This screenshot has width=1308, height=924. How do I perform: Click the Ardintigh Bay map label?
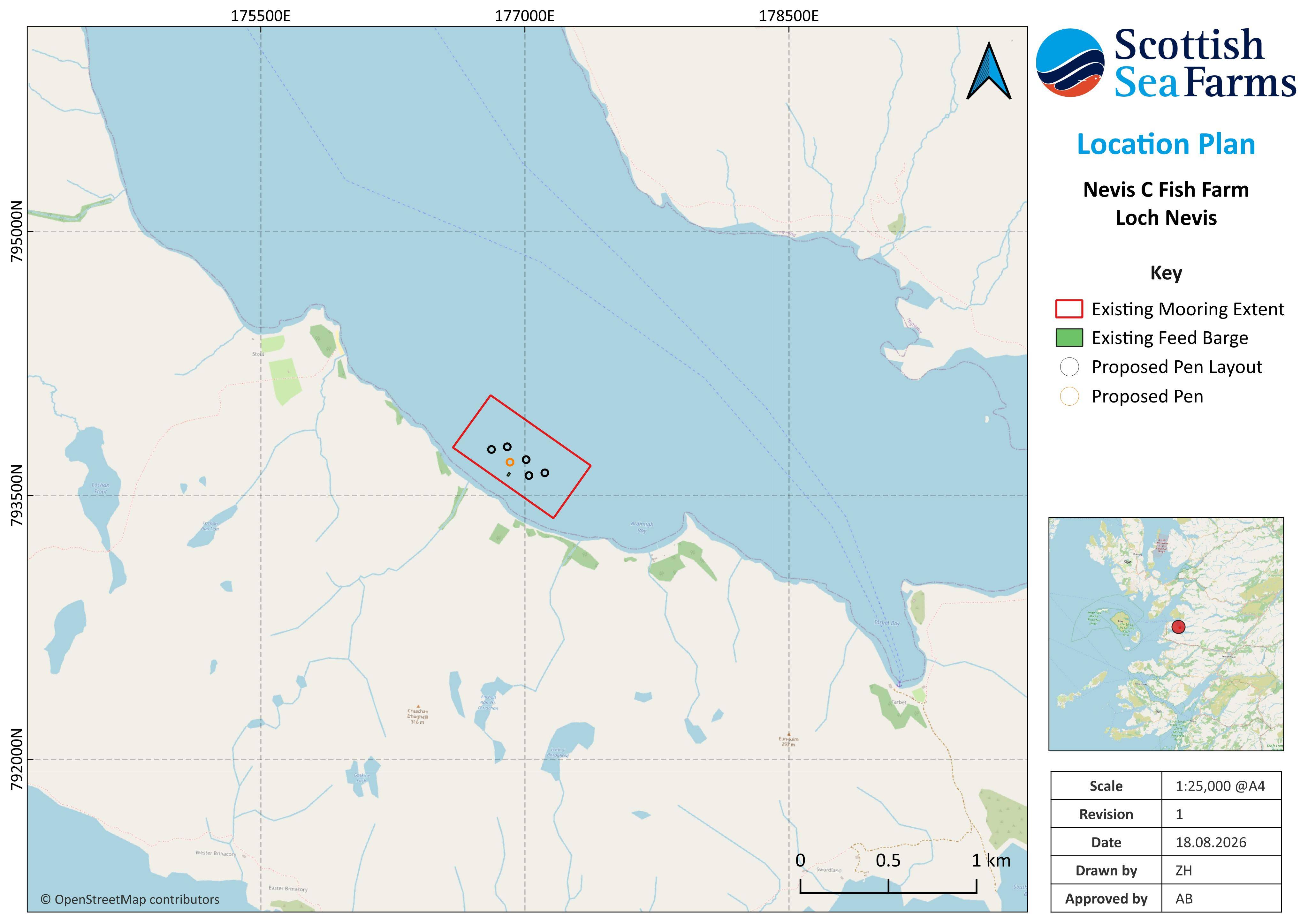click(642, 527)
